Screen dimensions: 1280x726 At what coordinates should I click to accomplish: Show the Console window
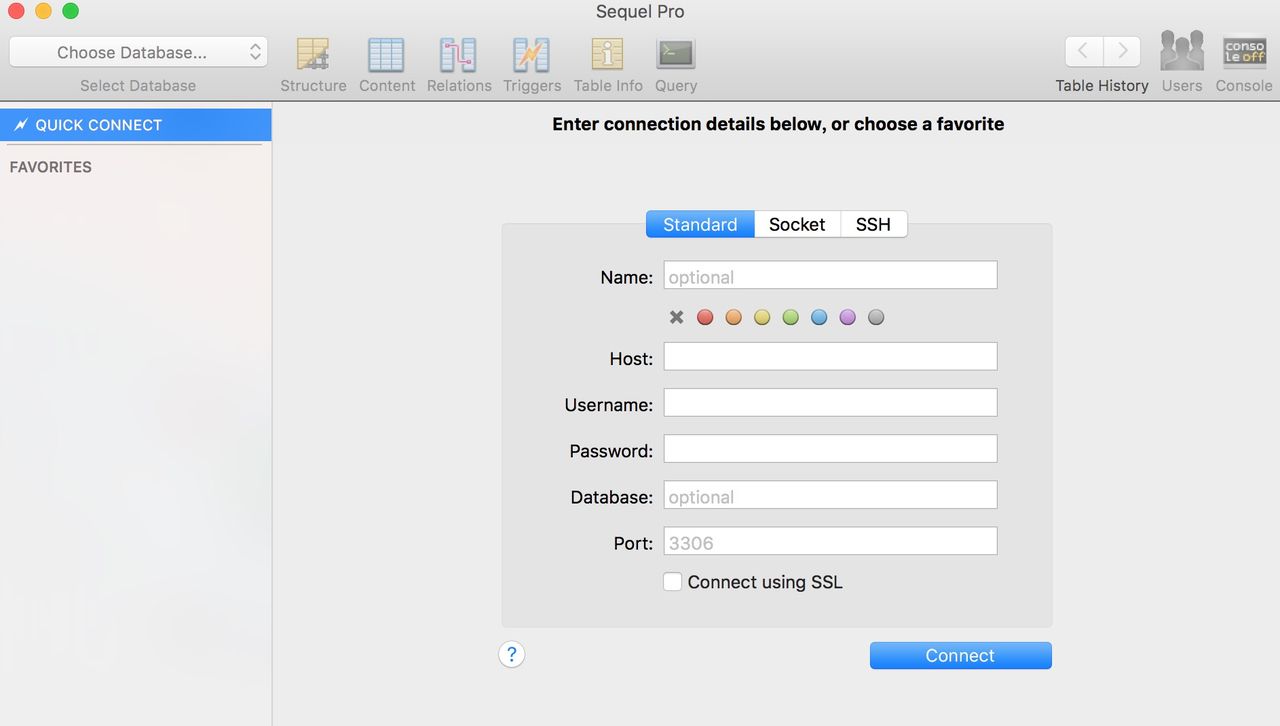tap(1244, 51)
